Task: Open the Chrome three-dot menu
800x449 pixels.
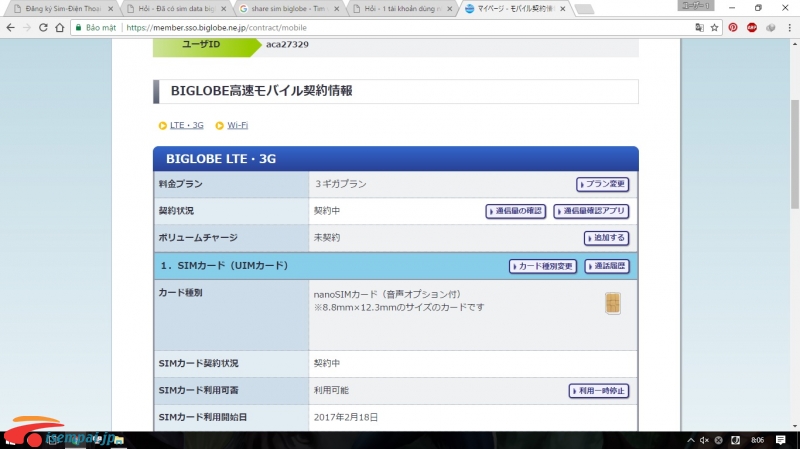Action: pos(789,28)
